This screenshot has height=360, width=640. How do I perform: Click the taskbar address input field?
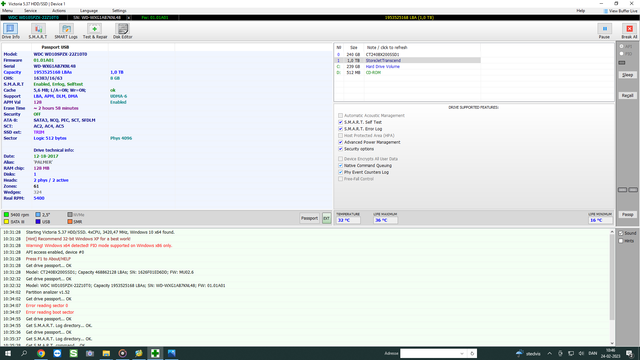click(x=429, y=353)
